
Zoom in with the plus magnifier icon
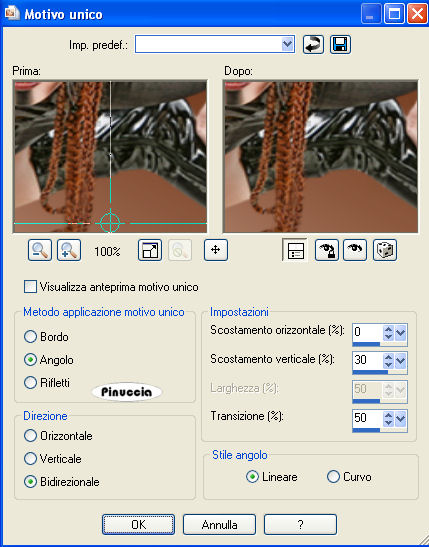pyautogui.click(x=69, y=250)
